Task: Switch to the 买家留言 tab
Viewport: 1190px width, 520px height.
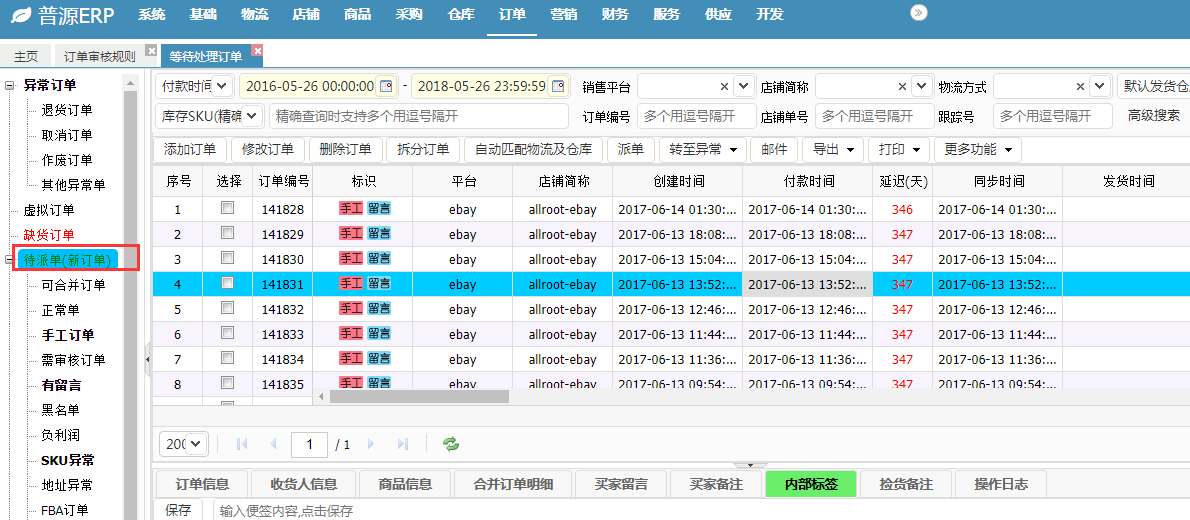Action: pyautogui.click(x=621, y=484)
